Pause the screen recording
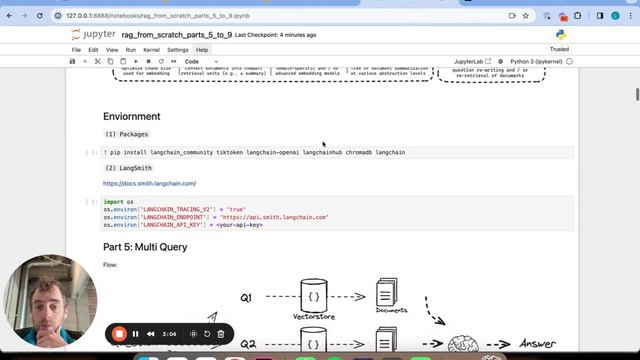This screenshot has width=640, height=360. point(136,334)
